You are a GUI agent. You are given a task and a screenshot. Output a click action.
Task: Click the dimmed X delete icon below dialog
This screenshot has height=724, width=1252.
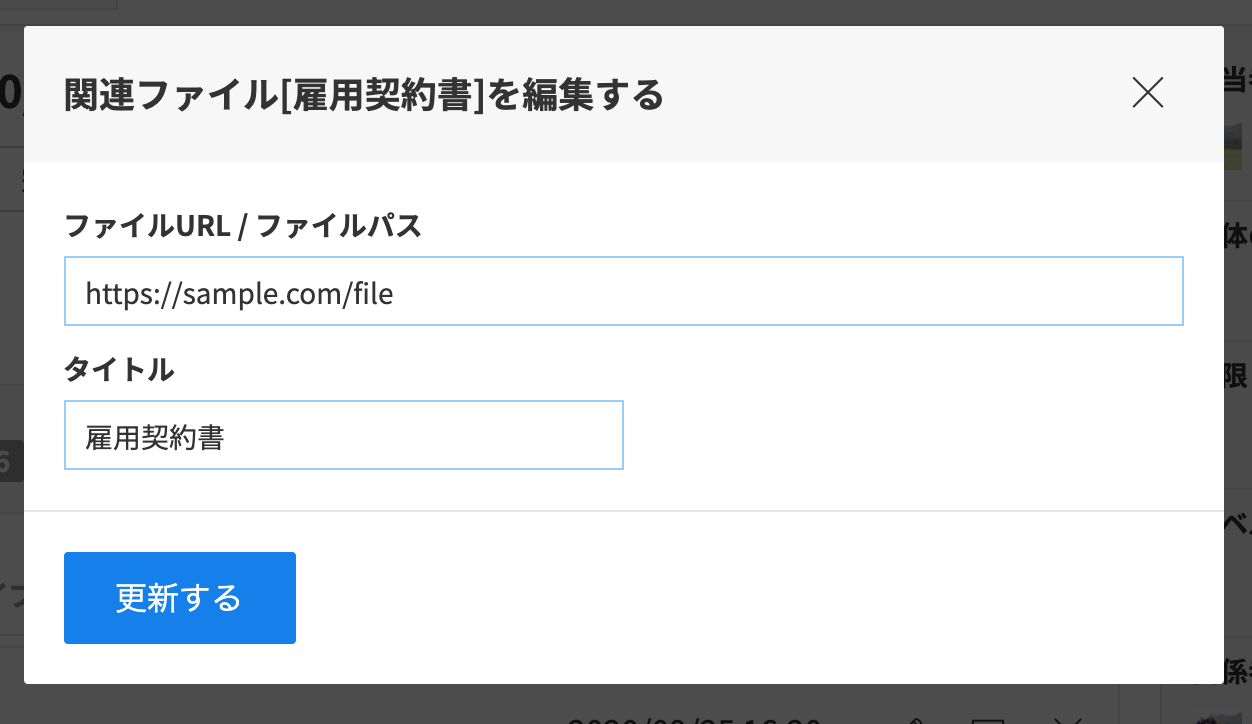pos(1068,718)
